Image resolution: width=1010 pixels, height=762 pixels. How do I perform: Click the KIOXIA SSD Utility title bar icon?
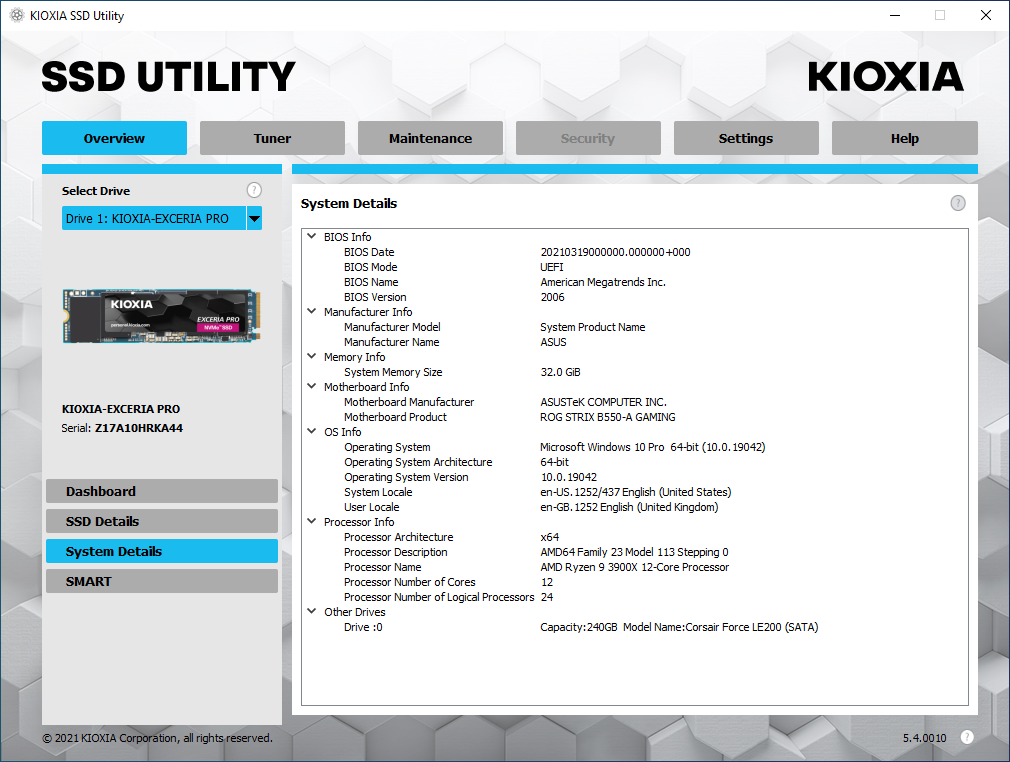click(x=17, y=15)
